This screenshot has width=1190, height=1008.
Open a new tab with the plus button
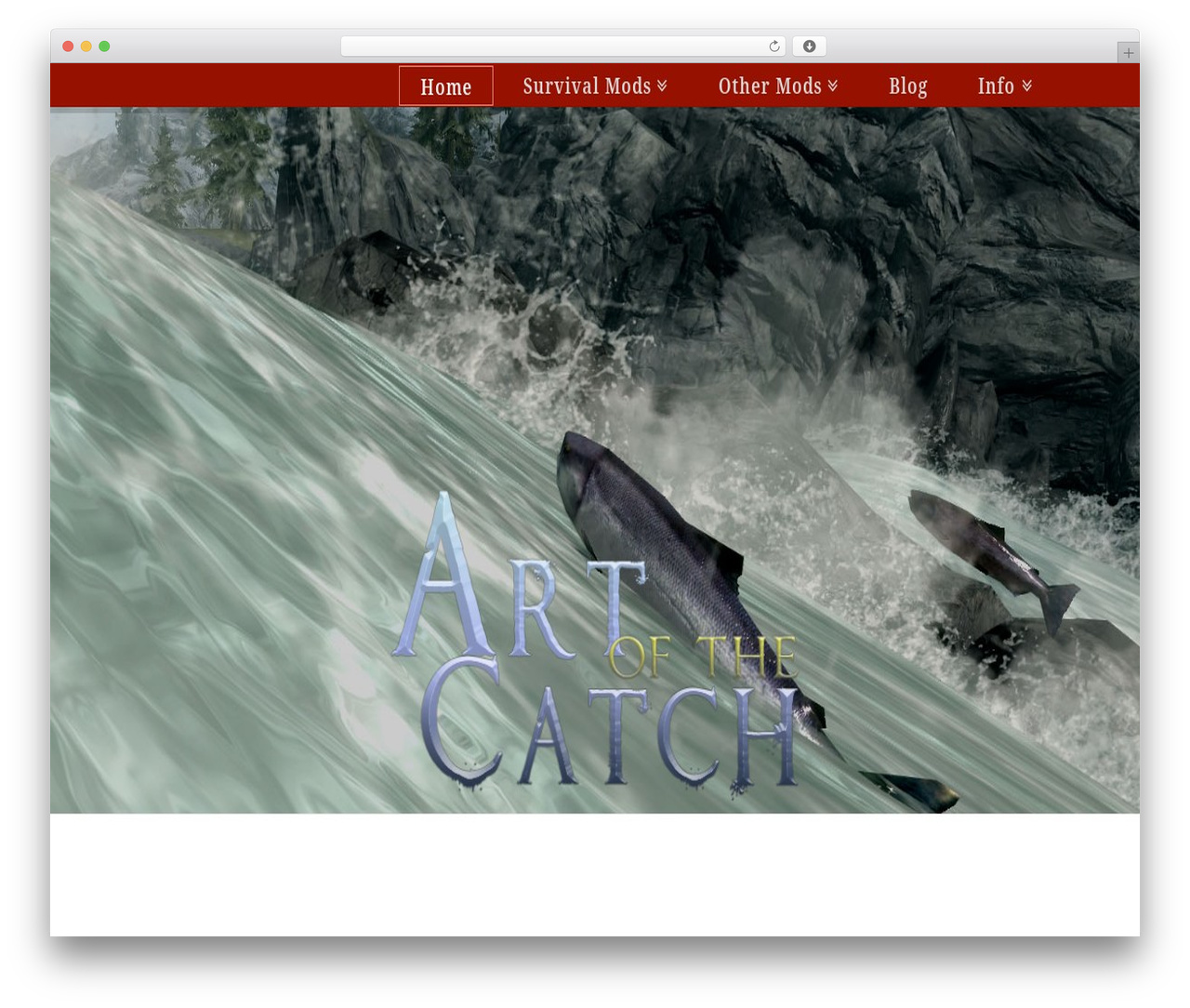tap(1128, 53)
